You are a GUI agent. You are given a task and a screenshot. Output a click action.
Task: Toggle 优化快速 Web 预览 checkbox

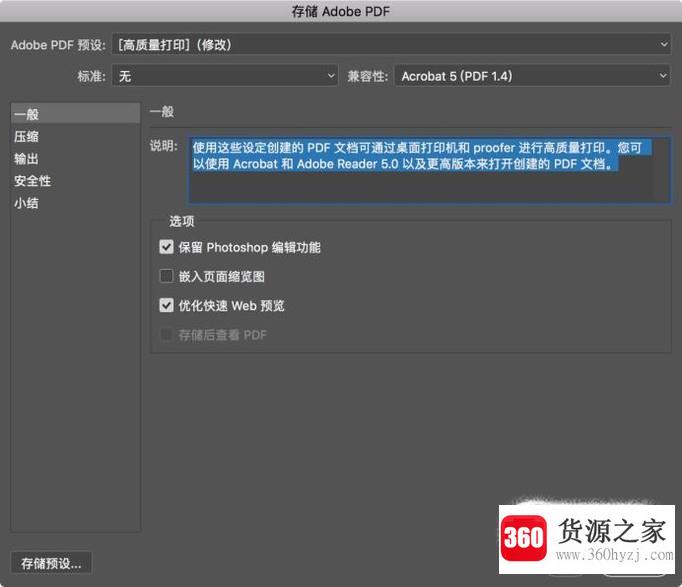pyautogui.click(x=166, y=305)
